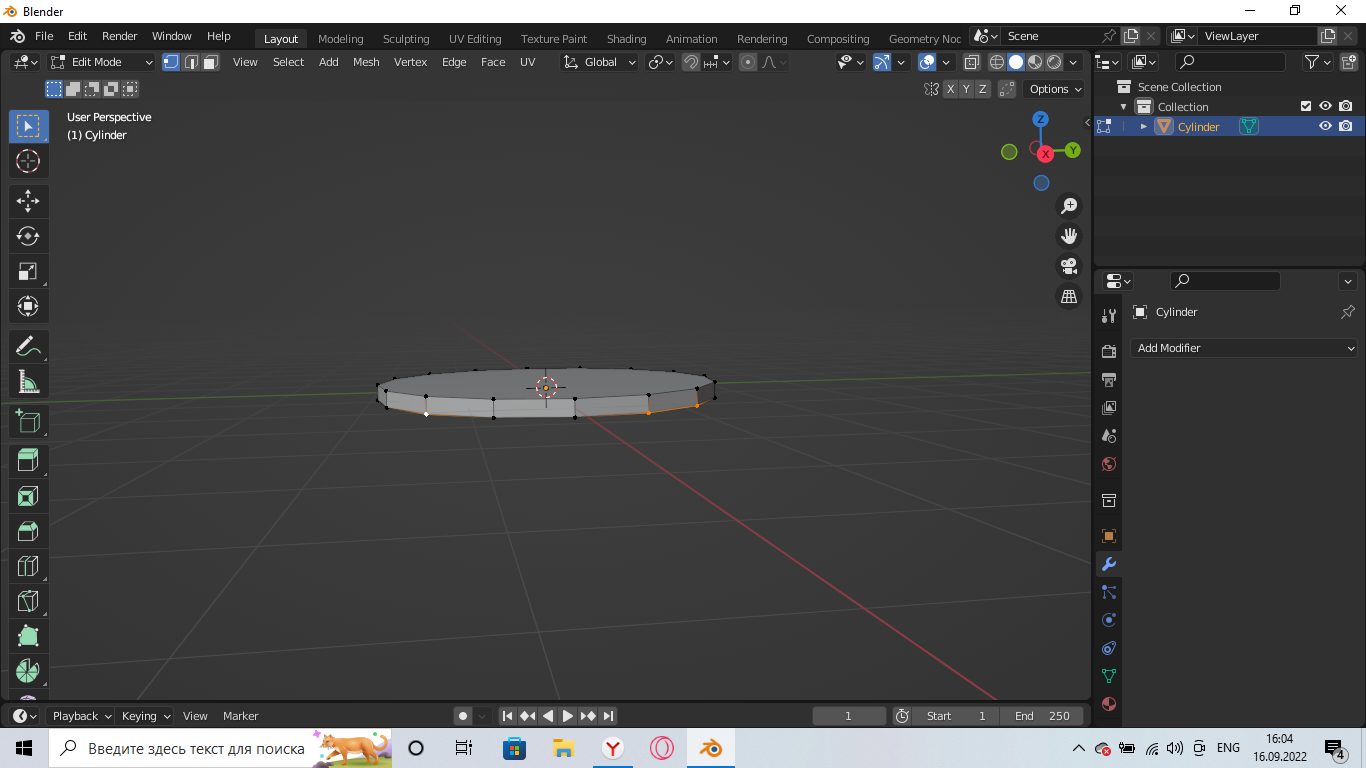The height and width of the screenshot is (768, 1366).
Task: Select the Measure ruler tool
Action: tap(28, 381)
